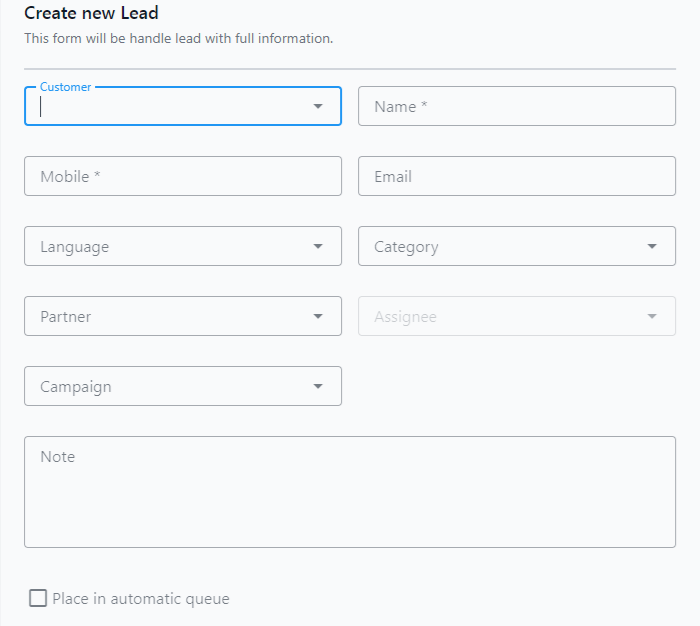Image resolution: width=700 pixels, height=626 pixels.
Task: Tick the automatic queue checkbox
Action: point(38,598)
